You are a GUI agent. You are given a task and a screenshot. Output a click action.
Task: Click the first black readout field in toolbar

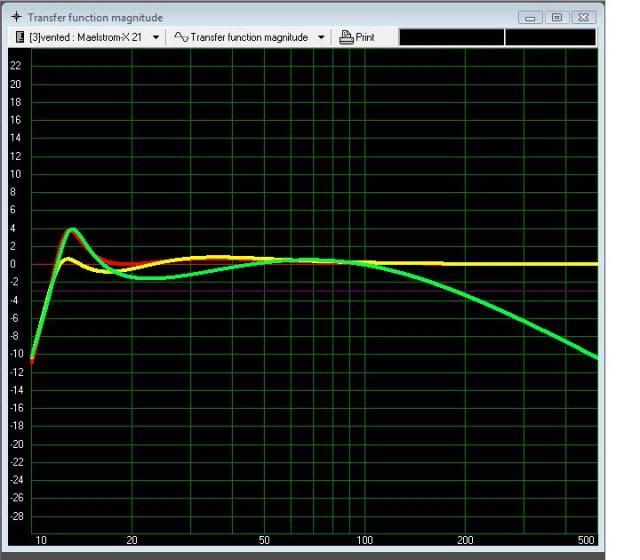[451, 37]
